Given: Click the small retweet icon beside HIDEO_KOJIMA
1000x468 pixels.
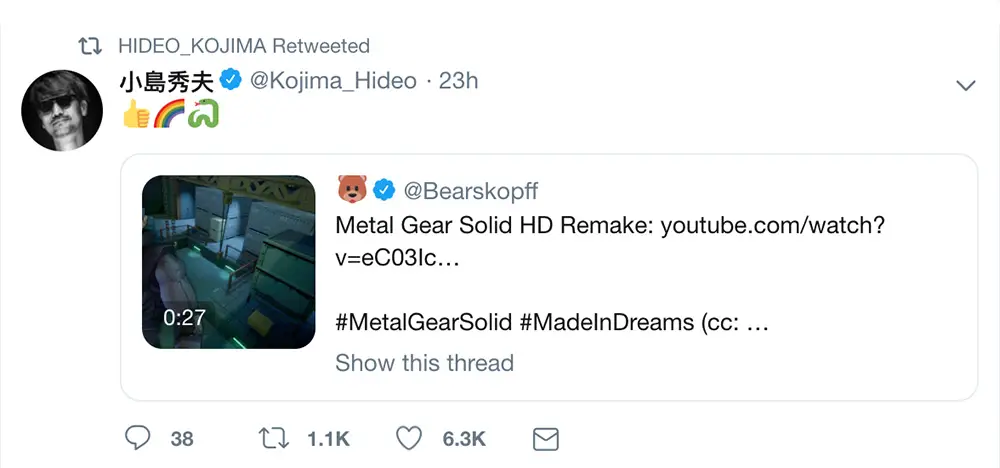Looking at the screenshot, I should 92,46.
